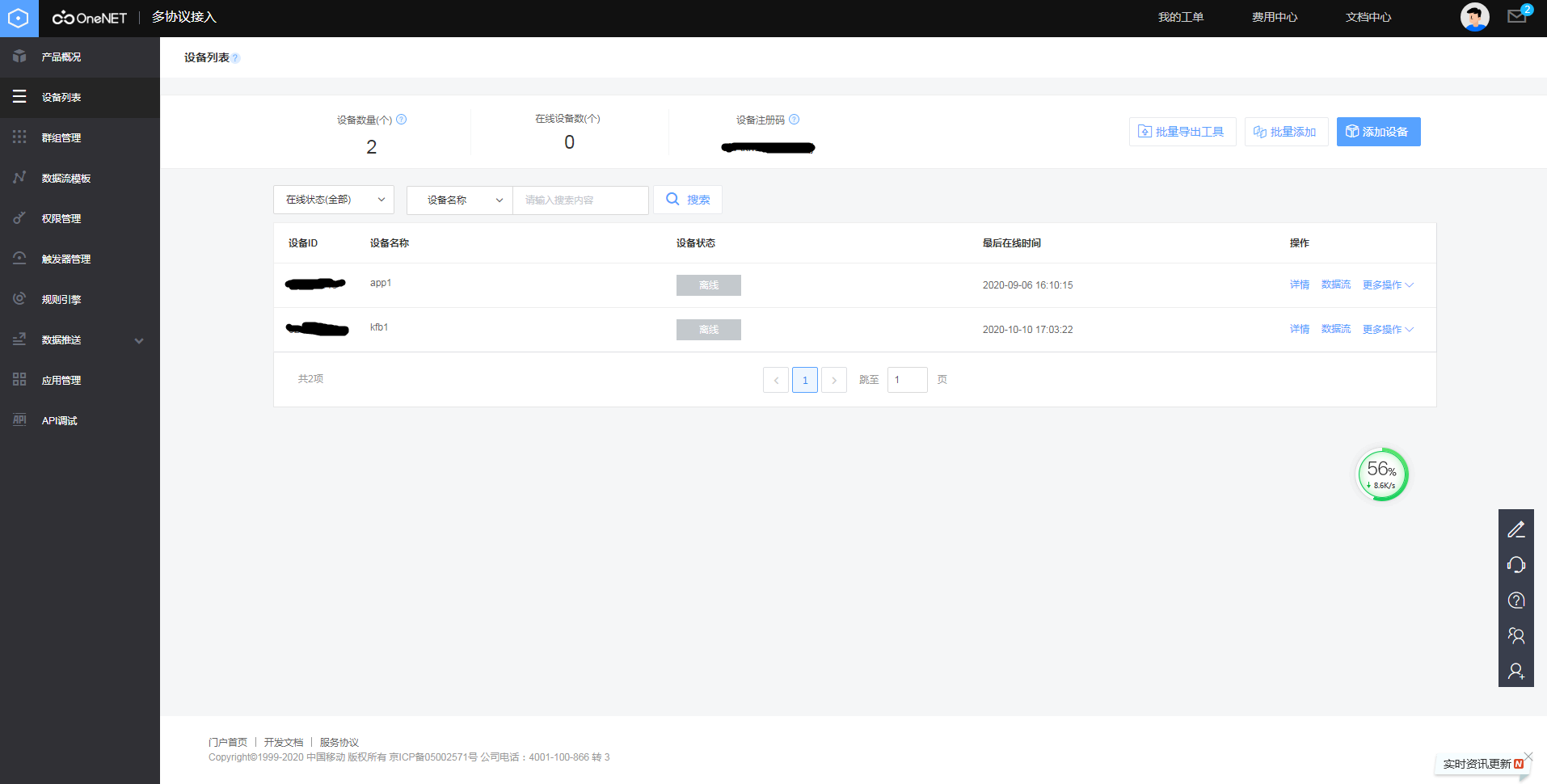Click the hexagon home icon at top-left
Viewport: 1547px width, 784px height.
click(19, 18)
